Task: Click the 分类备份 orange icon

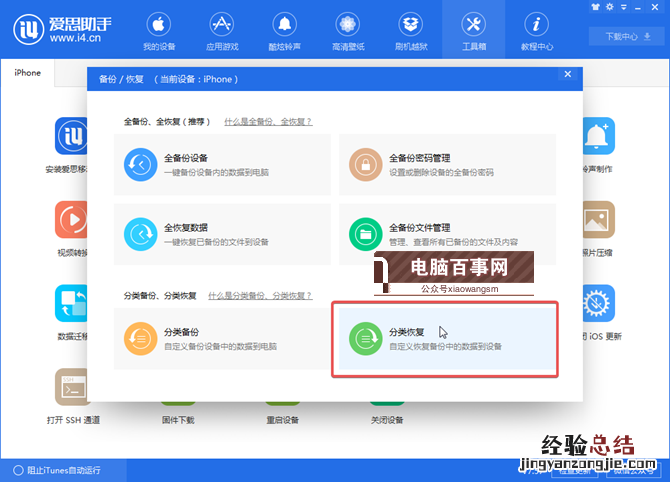Action: point(141,338)
